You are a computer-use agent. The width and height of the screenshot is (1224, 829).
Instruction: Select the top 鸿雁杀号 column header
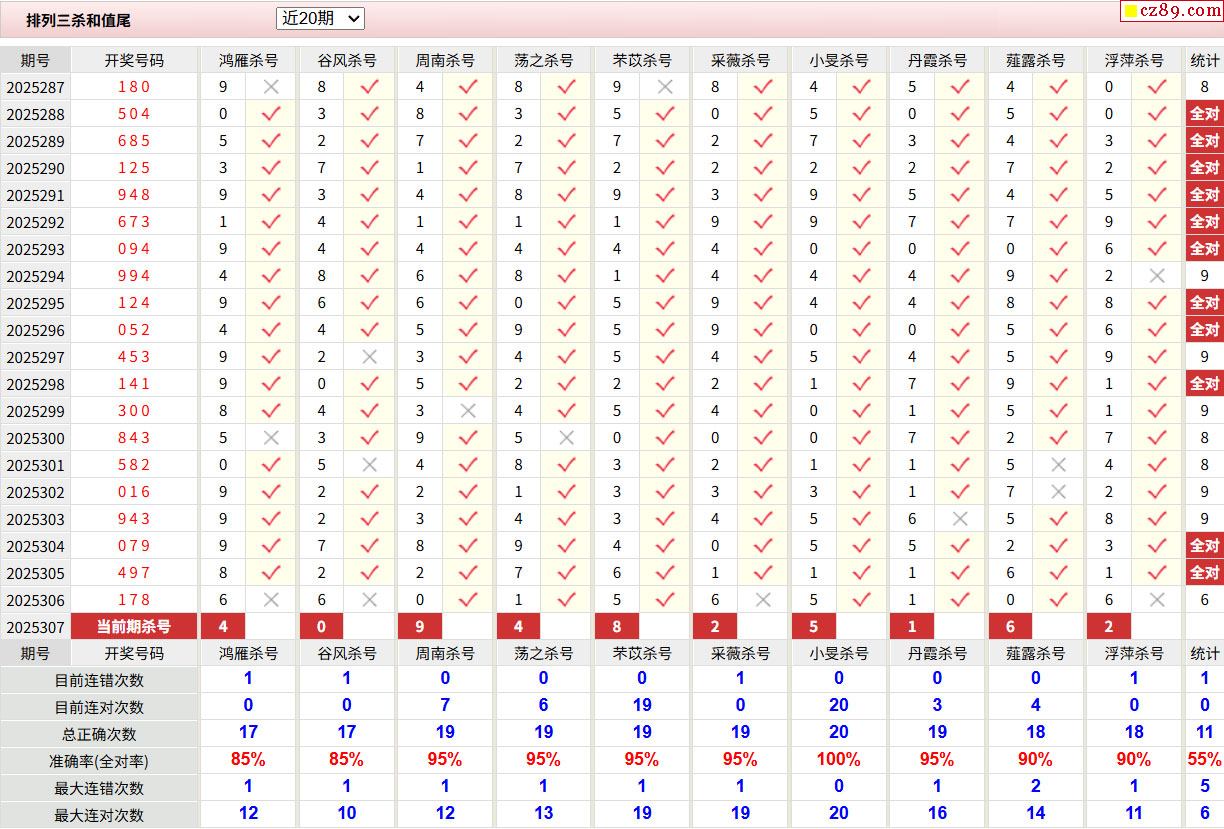click(248, 60)
